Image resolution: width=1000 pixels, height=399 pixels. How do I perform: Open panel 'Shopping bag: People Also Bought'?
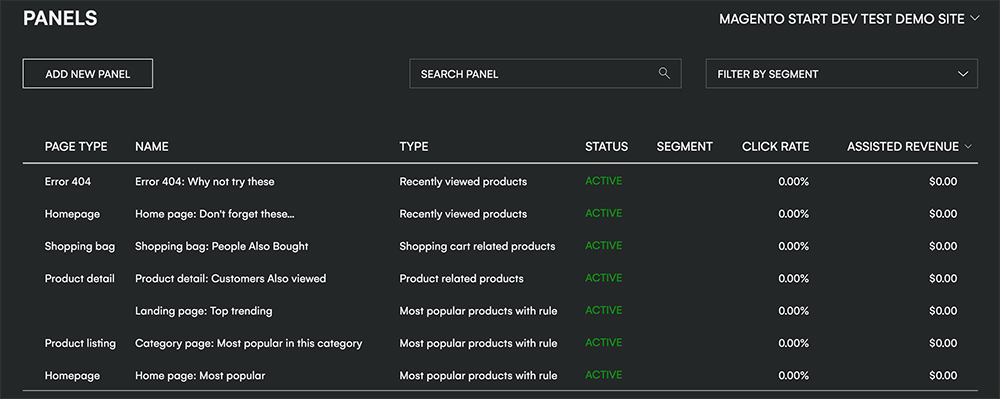point(222,246)
